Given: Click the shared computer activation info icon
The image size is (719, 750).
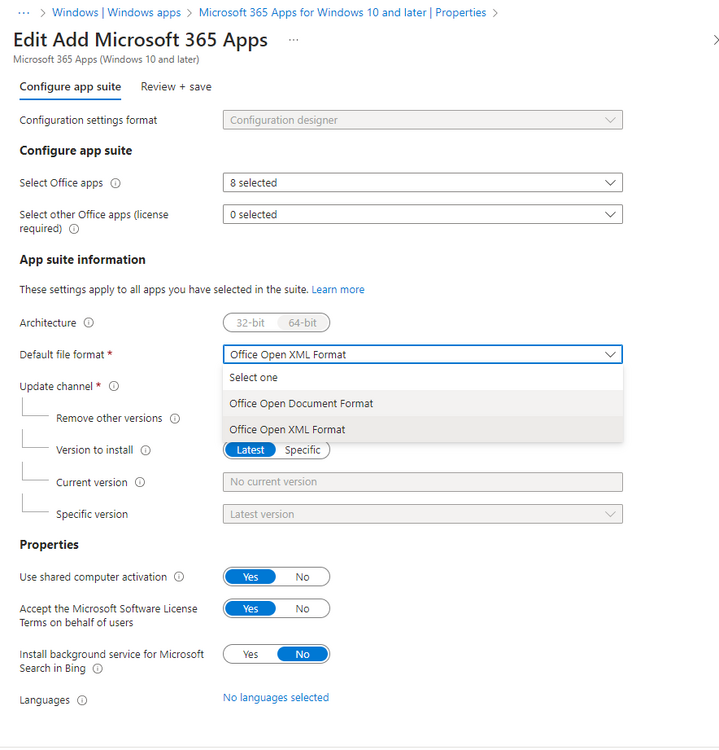Looking at the screenshot, I should 179,577.
